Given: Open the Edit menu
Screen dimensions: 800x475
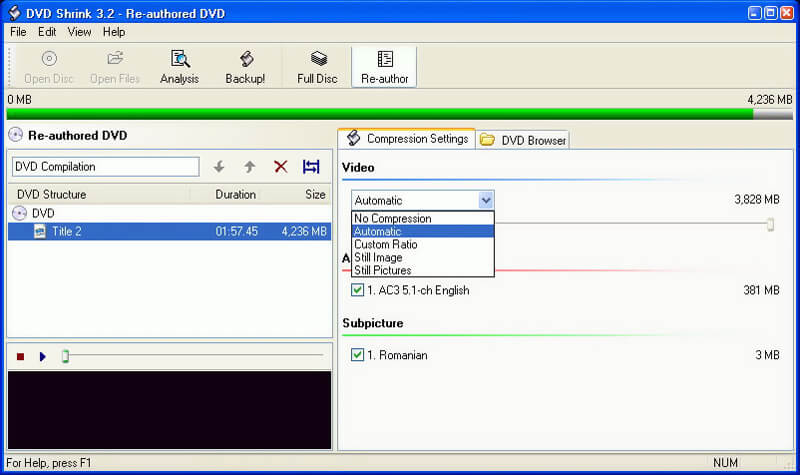Looking at the screenshot, I should click(x=47, y=32).
